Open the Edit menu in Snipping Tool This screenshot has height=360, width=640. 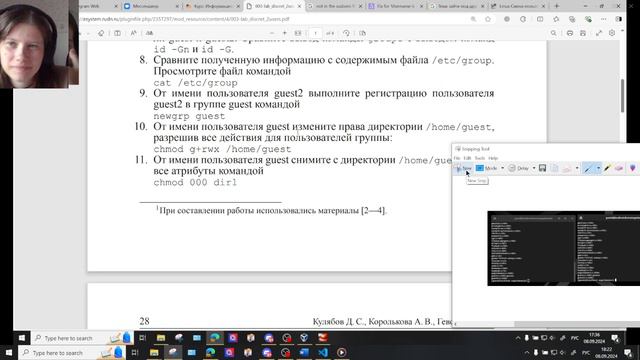click(467, 158)
